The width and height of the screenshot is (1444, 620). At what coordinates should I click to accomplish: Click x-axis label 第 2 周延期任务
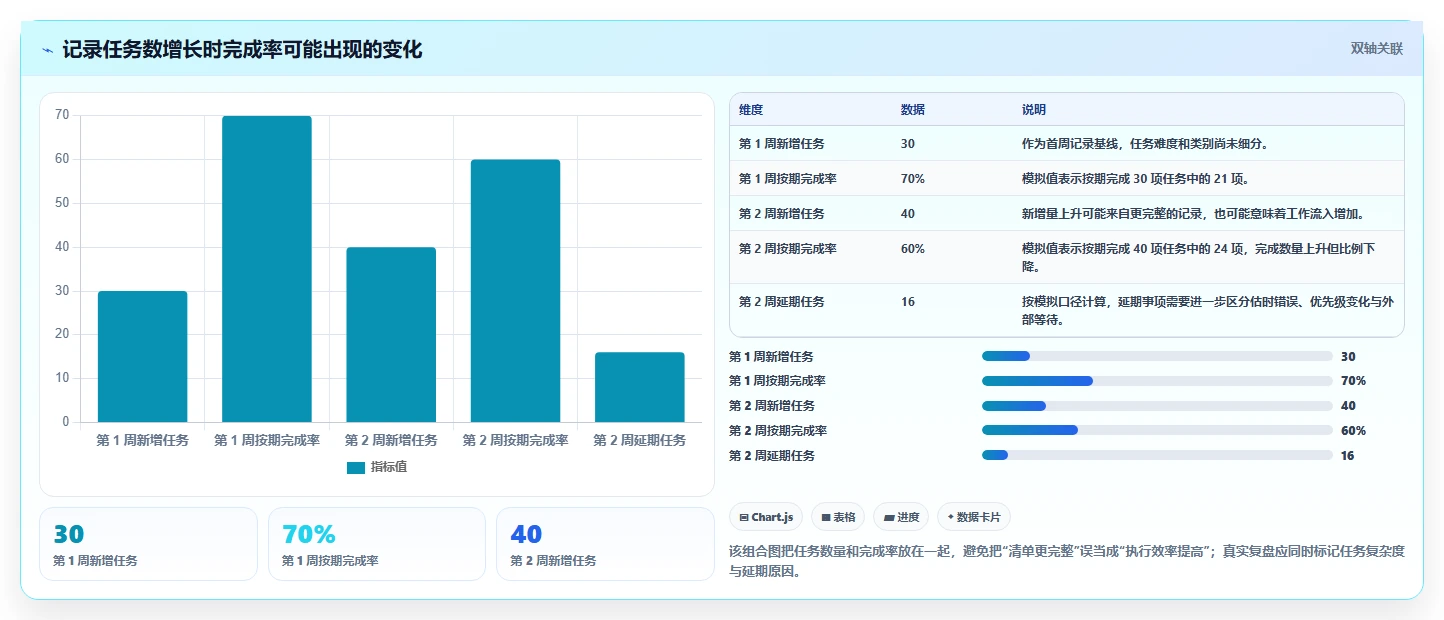click(x=640, y=440)
